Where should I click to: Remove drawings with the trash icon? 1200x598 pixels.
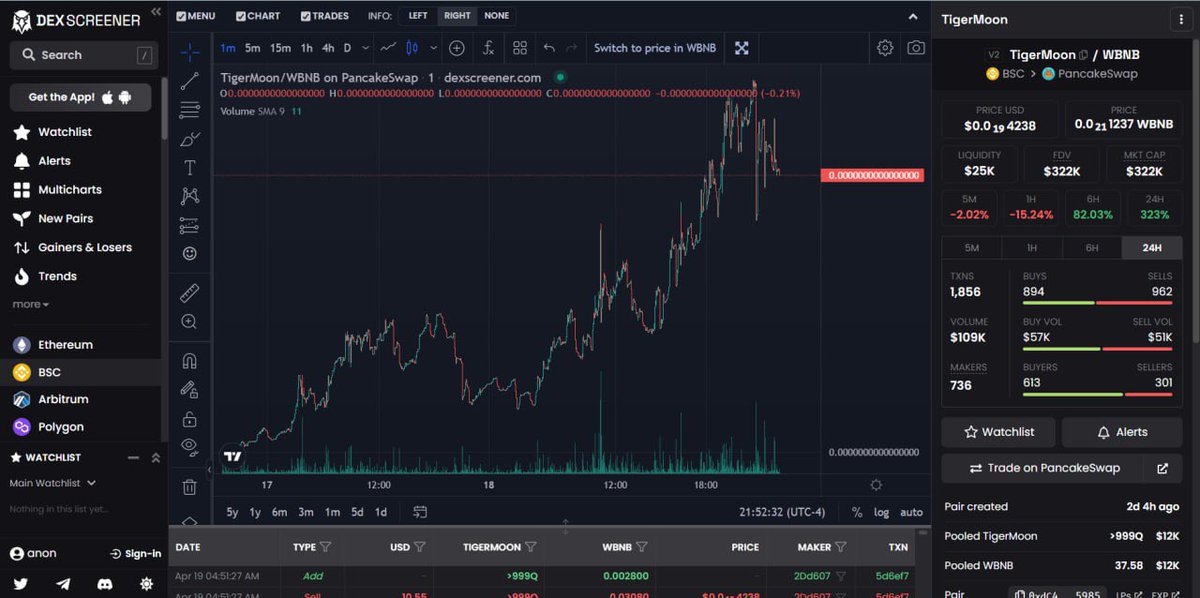click(190, 487)
